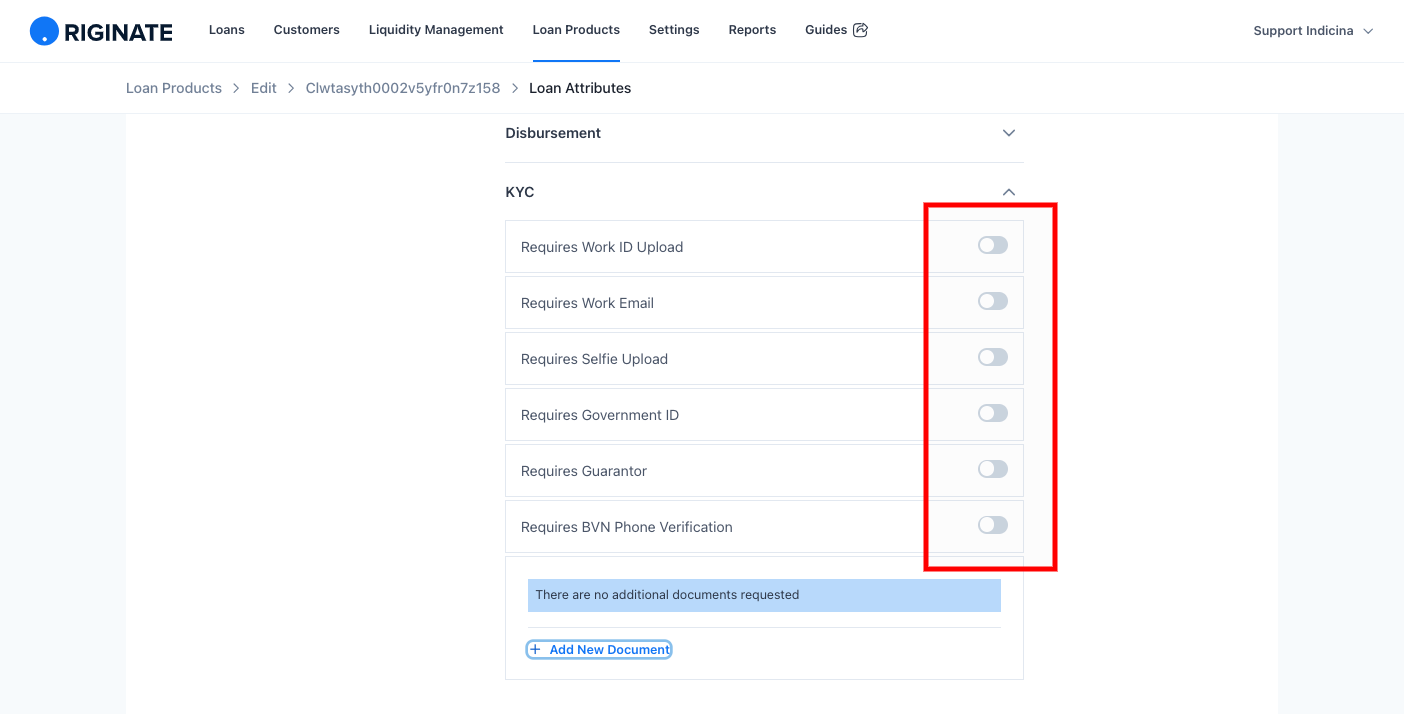Toggle the Requires Government ID switch

(993, 413)
